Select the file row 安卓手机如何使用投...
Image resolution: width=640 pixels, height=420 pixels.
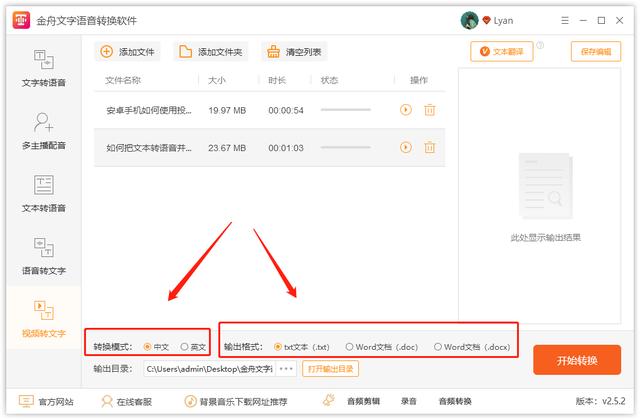click(269, 110)
